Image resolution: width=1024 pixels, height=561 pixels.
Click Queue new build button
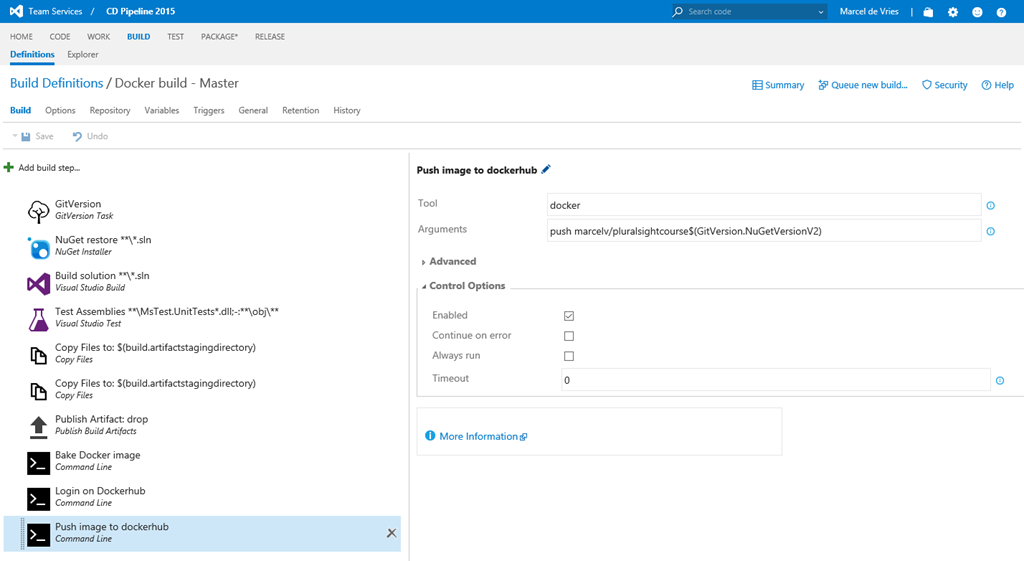click(862, 85)
